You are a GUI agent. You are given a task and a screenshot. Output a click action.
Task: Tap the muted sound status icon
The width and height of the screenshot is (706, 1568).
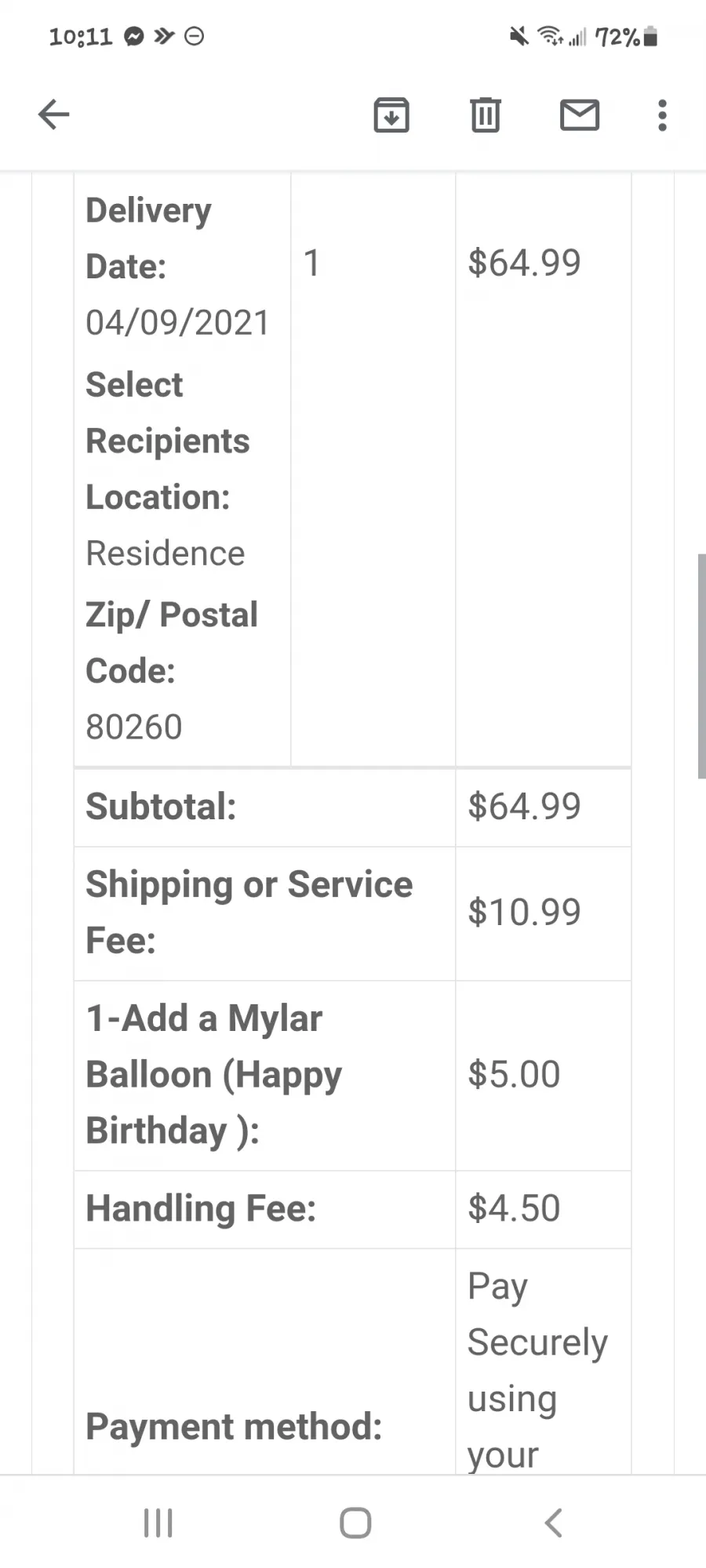pos(519,36)
